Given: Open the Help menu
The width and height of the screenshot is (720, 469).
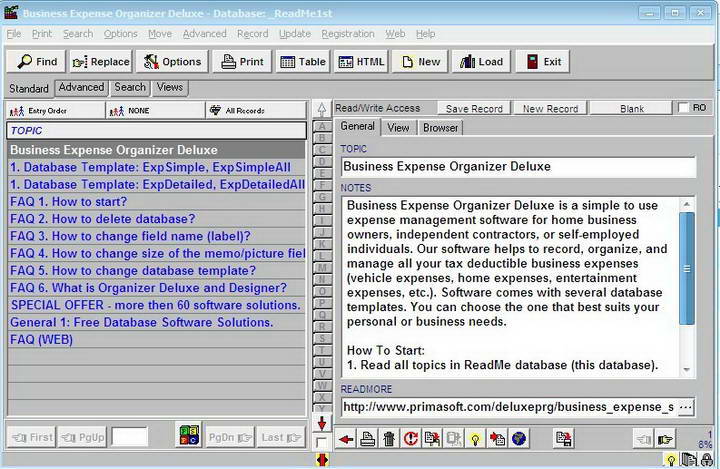Looking at the screenshot, I should pyautogui.click(x=426, y=34).
